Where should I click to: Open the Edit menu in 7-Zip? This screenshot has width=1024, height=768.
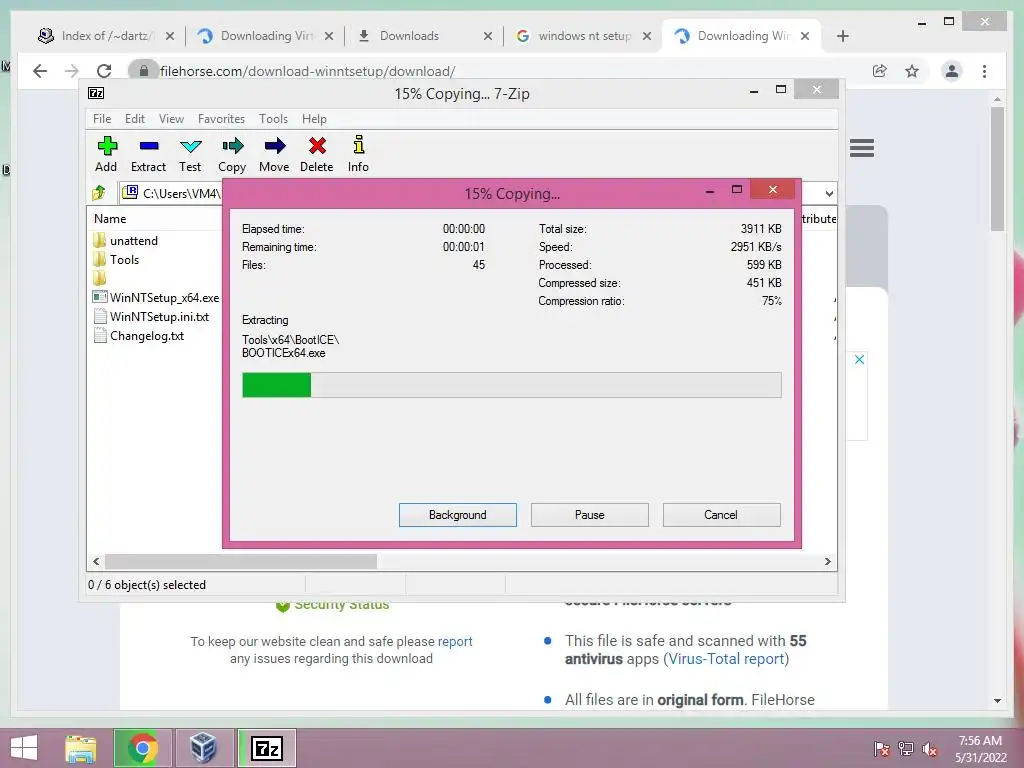click(x=135, y=119)
